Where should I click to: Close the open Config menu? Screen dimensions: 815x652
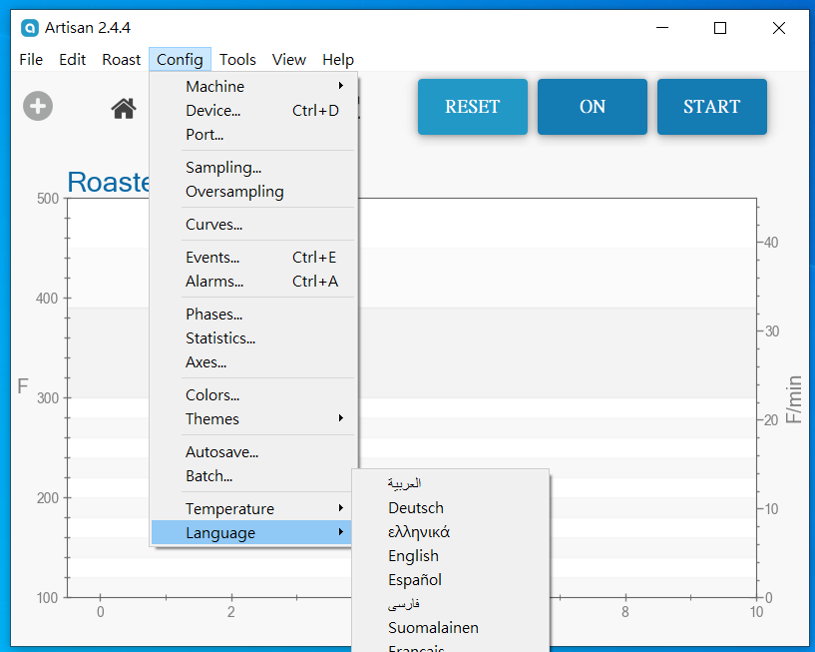coord(180,59)
